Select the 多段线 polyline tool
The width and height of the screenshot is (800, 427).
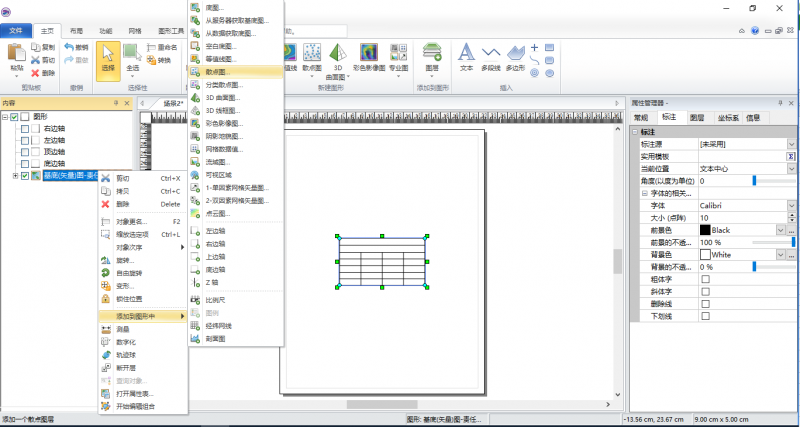point(491,56)
